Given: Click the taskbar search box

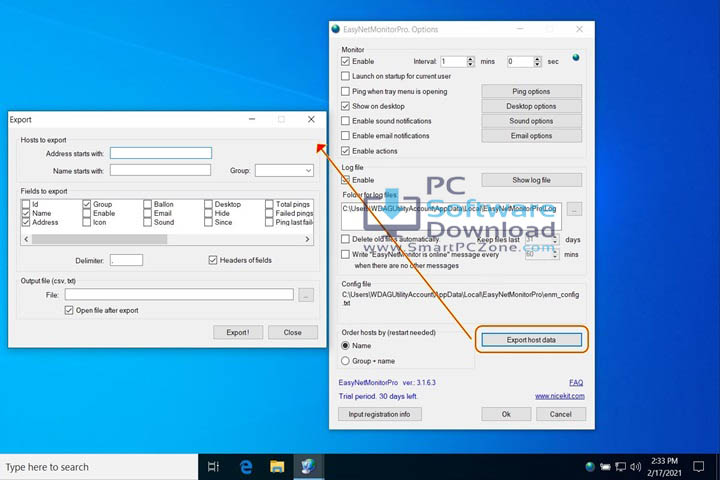Looking at the screenshot, I should click(x=99, y=467).
